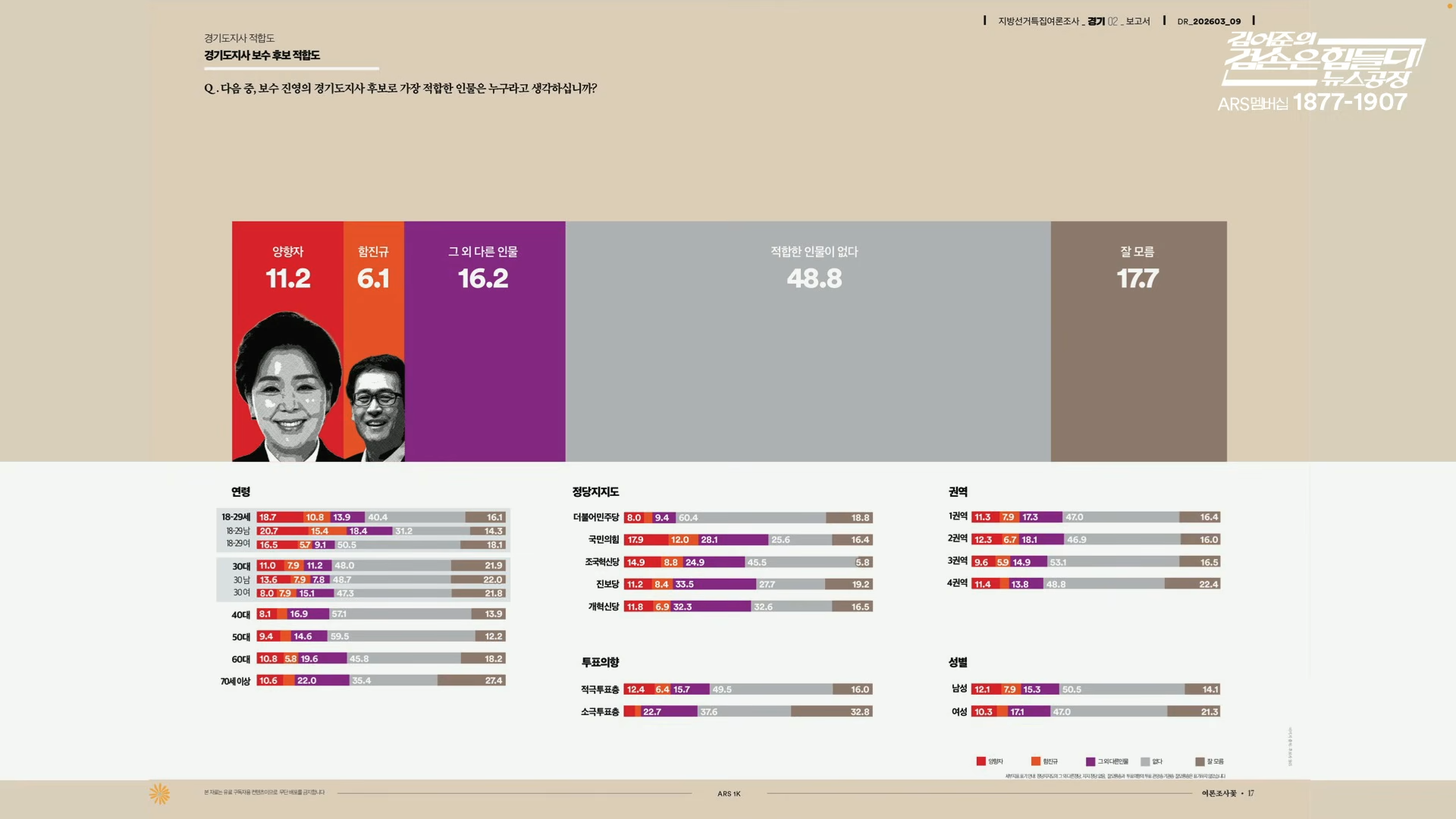Select the brown 잘 모름 17.7 block

coord(1138,341)
